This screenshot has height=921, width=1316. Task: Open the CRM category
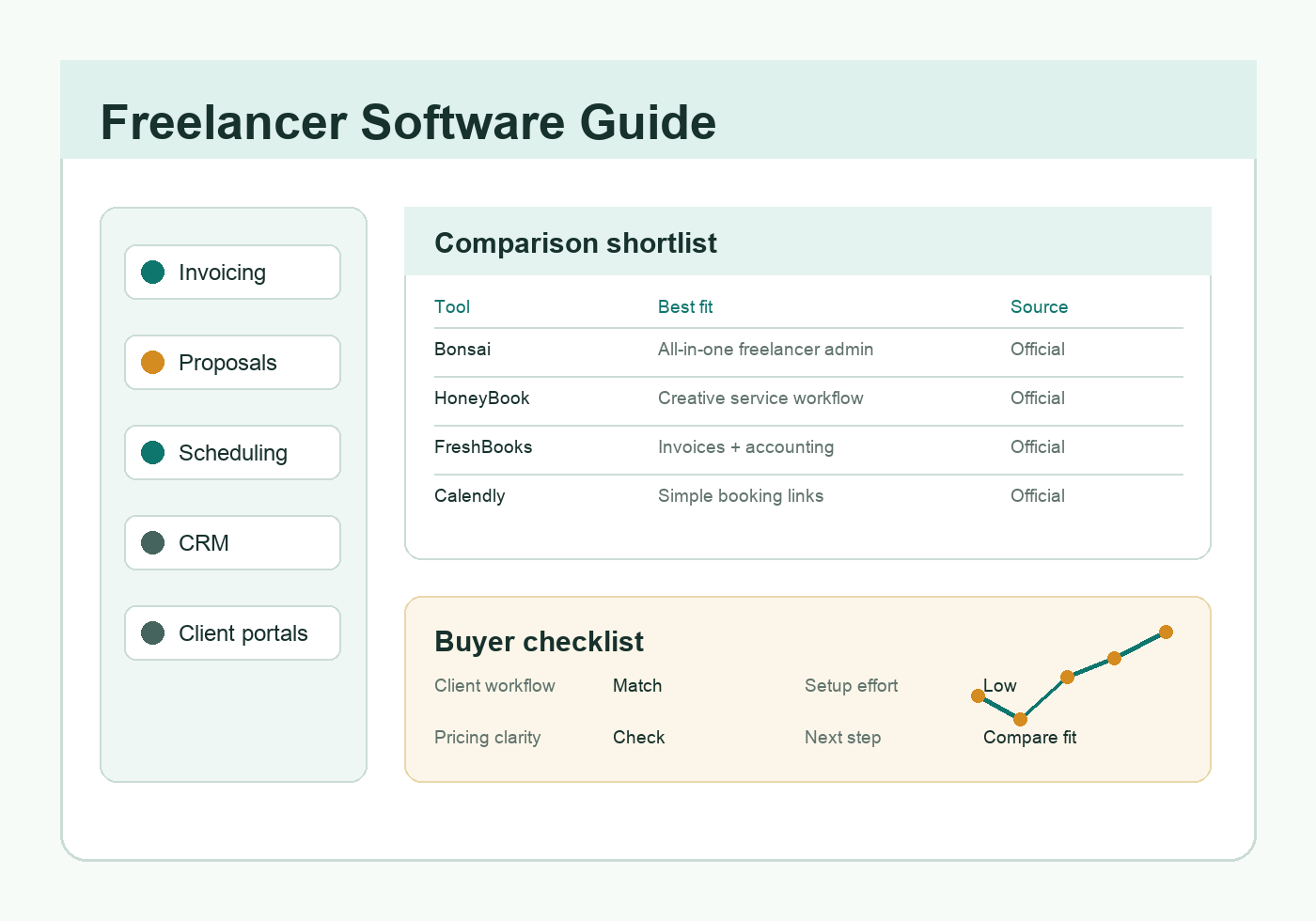pyautogui.click(x=232, y=543)
